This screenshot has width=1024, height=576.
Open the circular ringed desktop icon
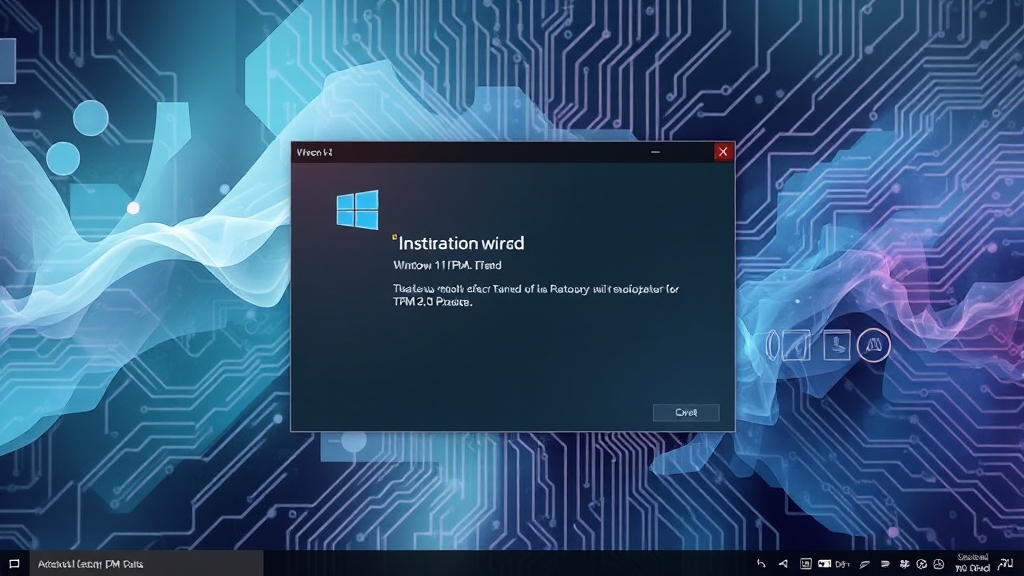(x=873, y=345)
